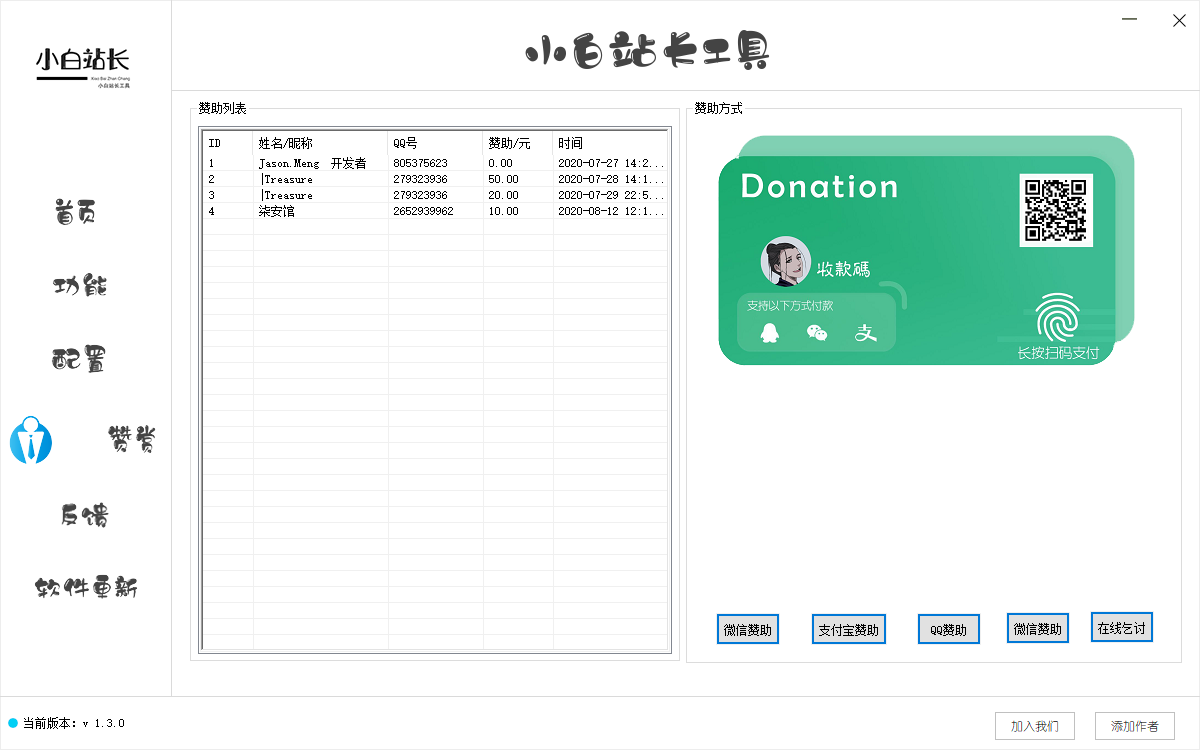Viewport: 1200px width, 750px height.
Task: Click the 添加作者 button
Action: pos(1134,725)
